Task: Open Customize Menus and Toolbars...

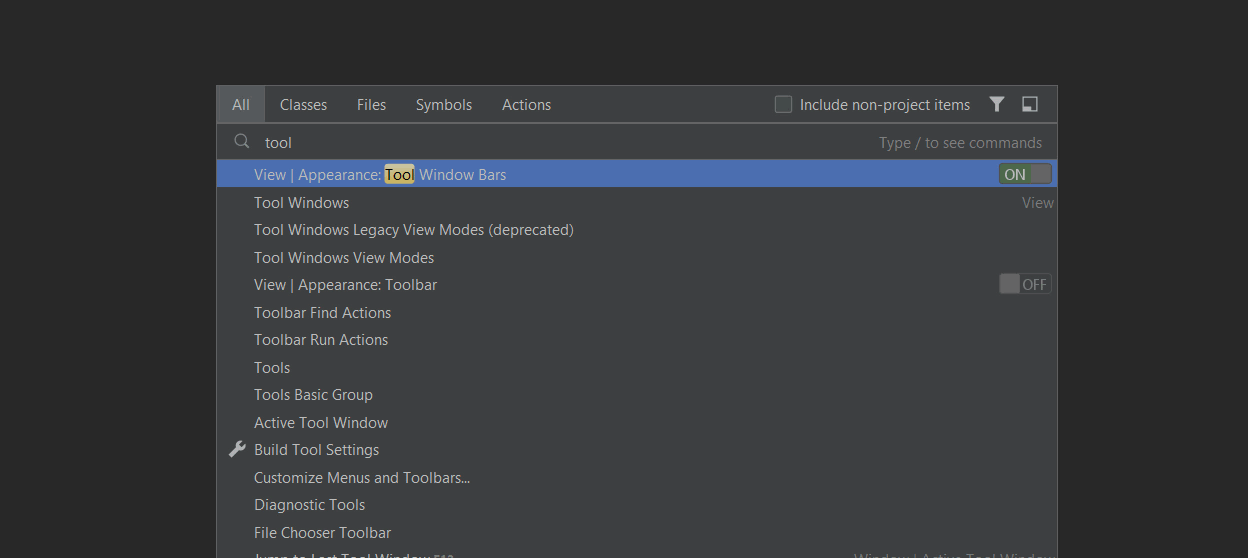Action: tap(637, 477)
